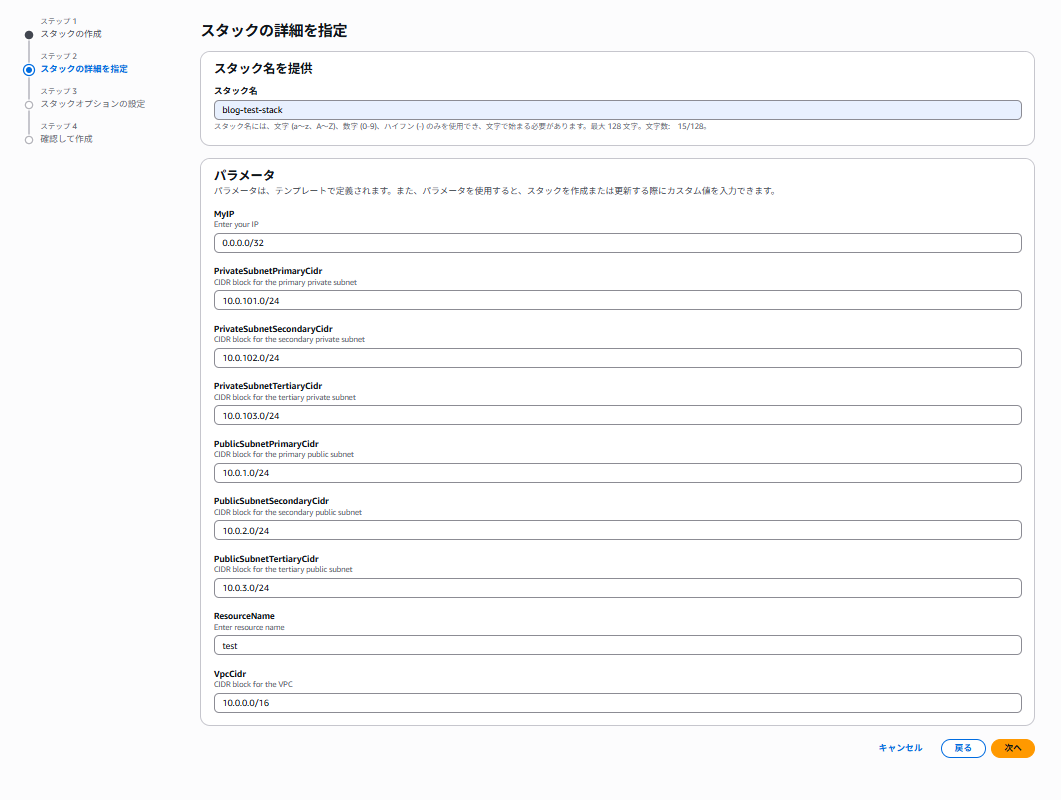Open the スタックオプションの設定 step label
1061x800 pixels.
(x=92, y=104)
